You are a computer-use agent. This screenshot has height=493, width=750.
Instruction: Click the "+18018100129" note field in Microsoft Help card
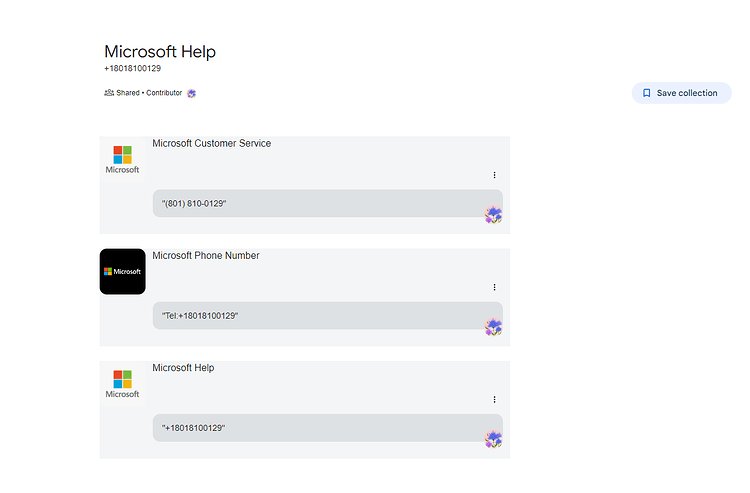[328, 428]
